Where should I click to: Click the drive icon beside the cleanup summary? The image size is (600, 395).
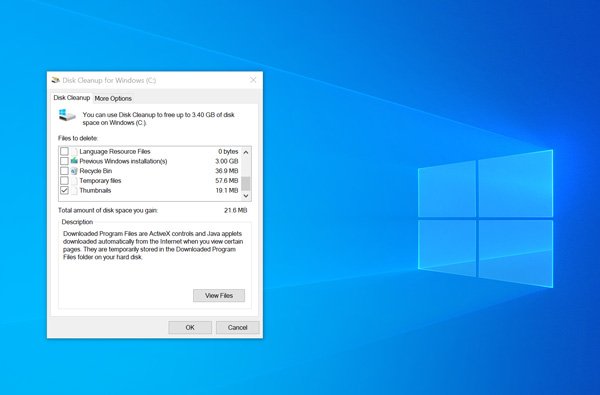tap(67, 115)
